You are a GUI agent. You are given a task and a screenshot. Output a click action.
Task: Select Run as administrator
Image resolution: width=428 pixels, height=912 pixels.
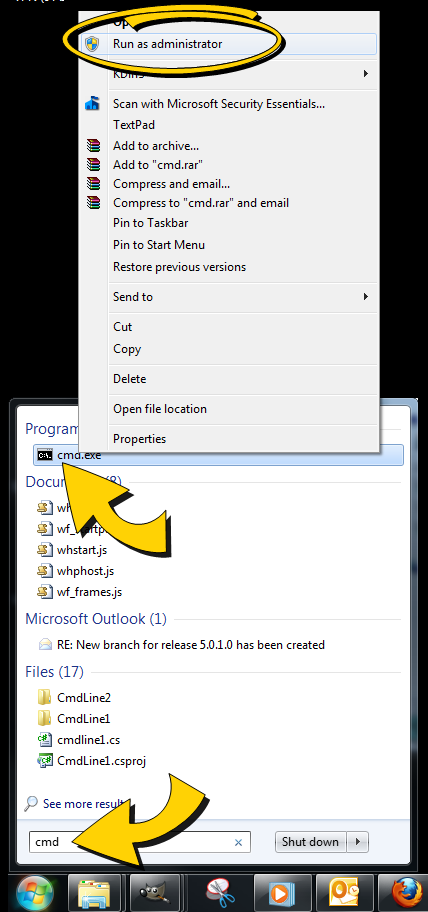(x=167, y=44)
